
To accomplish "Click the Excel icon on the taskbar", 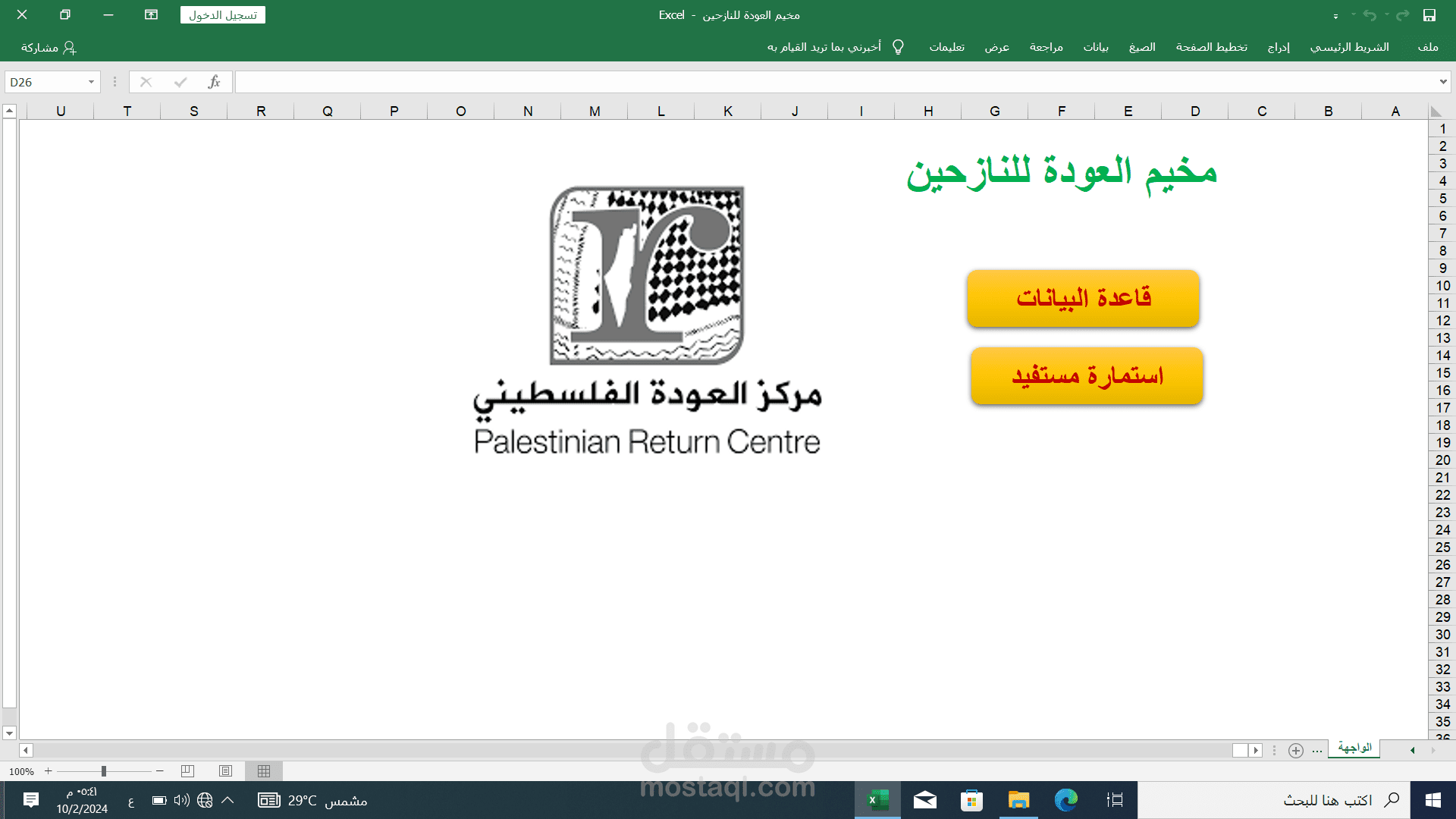I will [877, 800].
